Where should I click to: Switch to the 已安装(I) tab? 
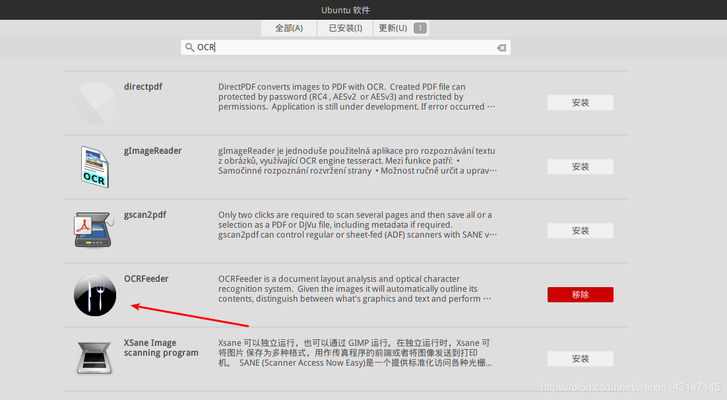[345, 28]
